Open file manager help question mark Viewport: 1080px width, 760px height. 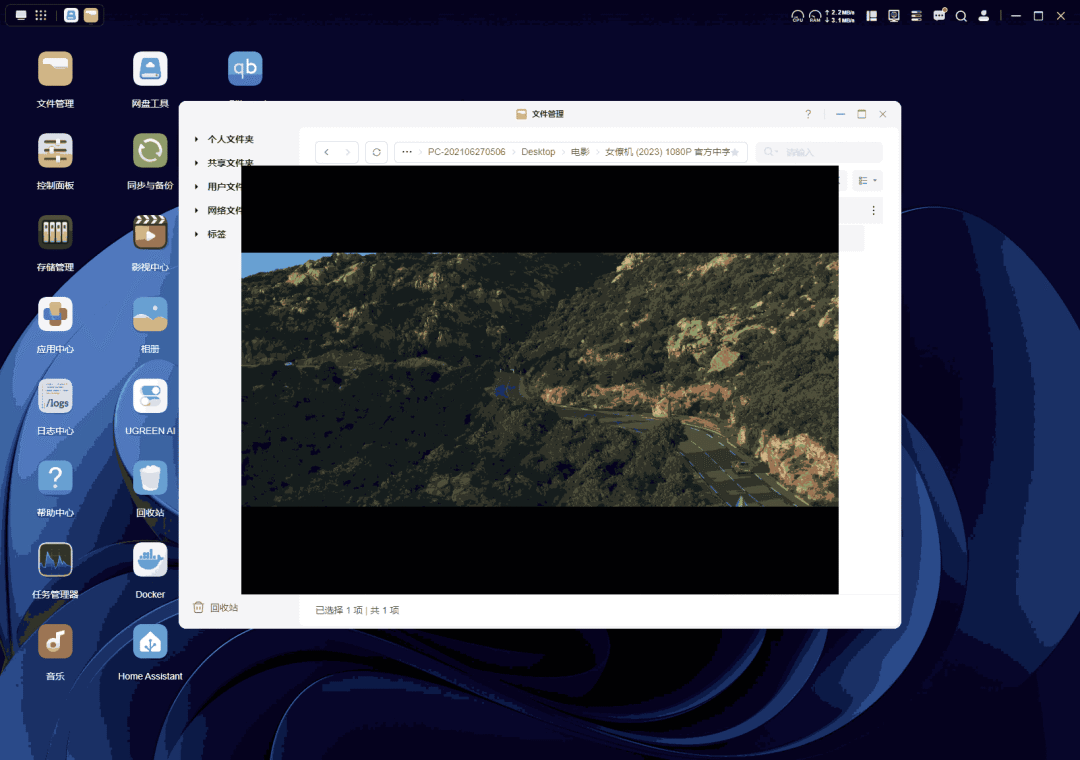click(x=808, y=114)
